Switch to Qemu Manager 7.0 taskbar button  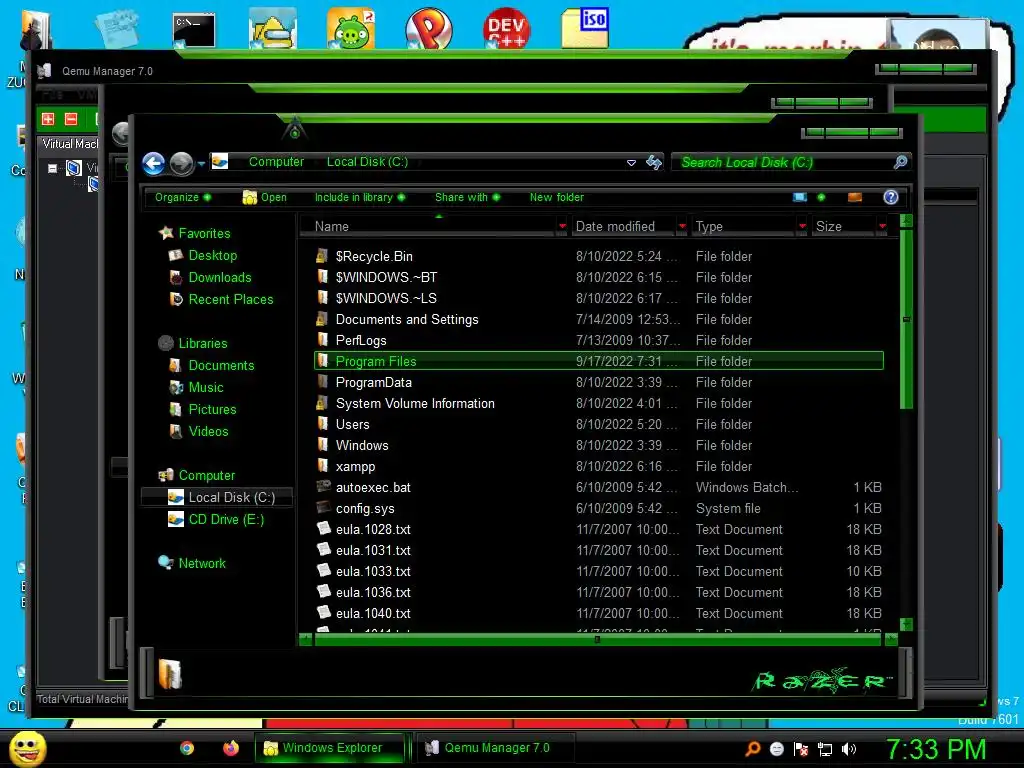tap(494, 748)
